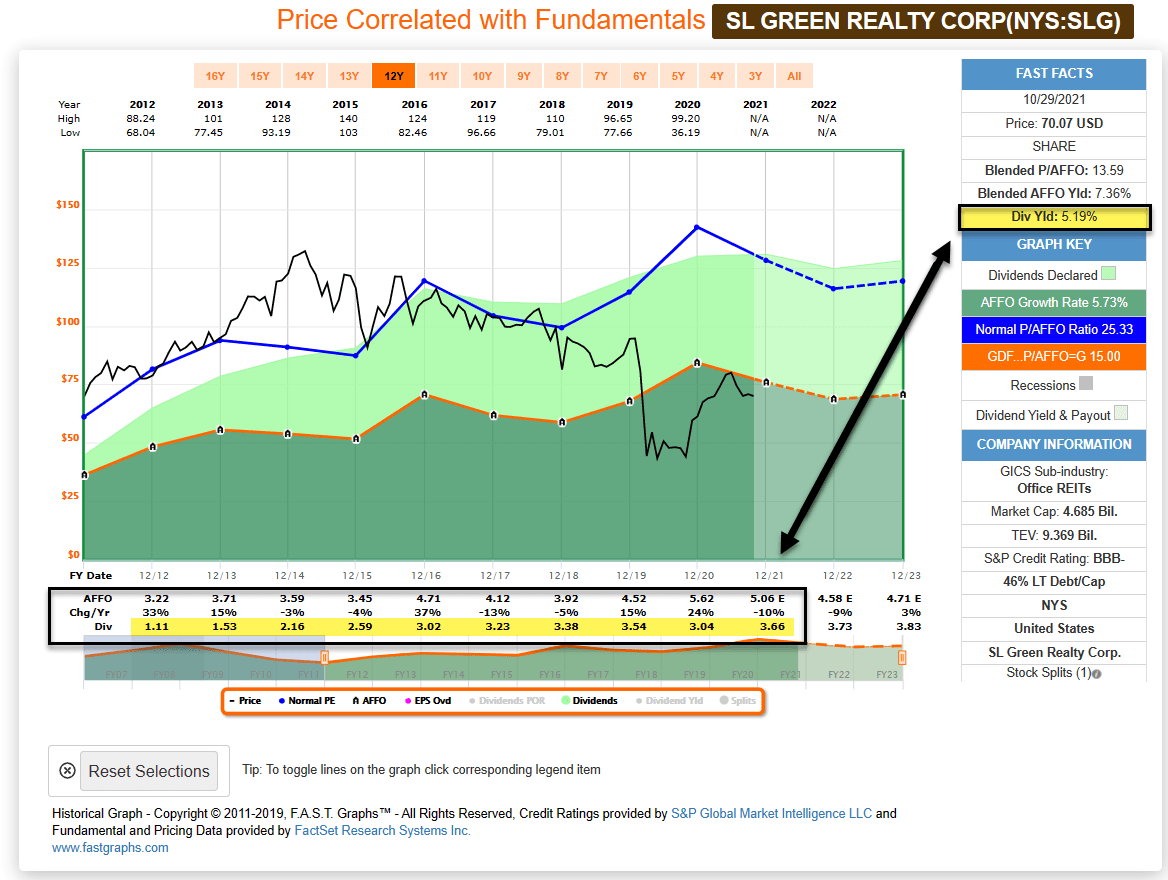Click the S&P Credit Rating: BBB- row
The height and width of the screenshot is (880, 1168).
click(1053, 559)
